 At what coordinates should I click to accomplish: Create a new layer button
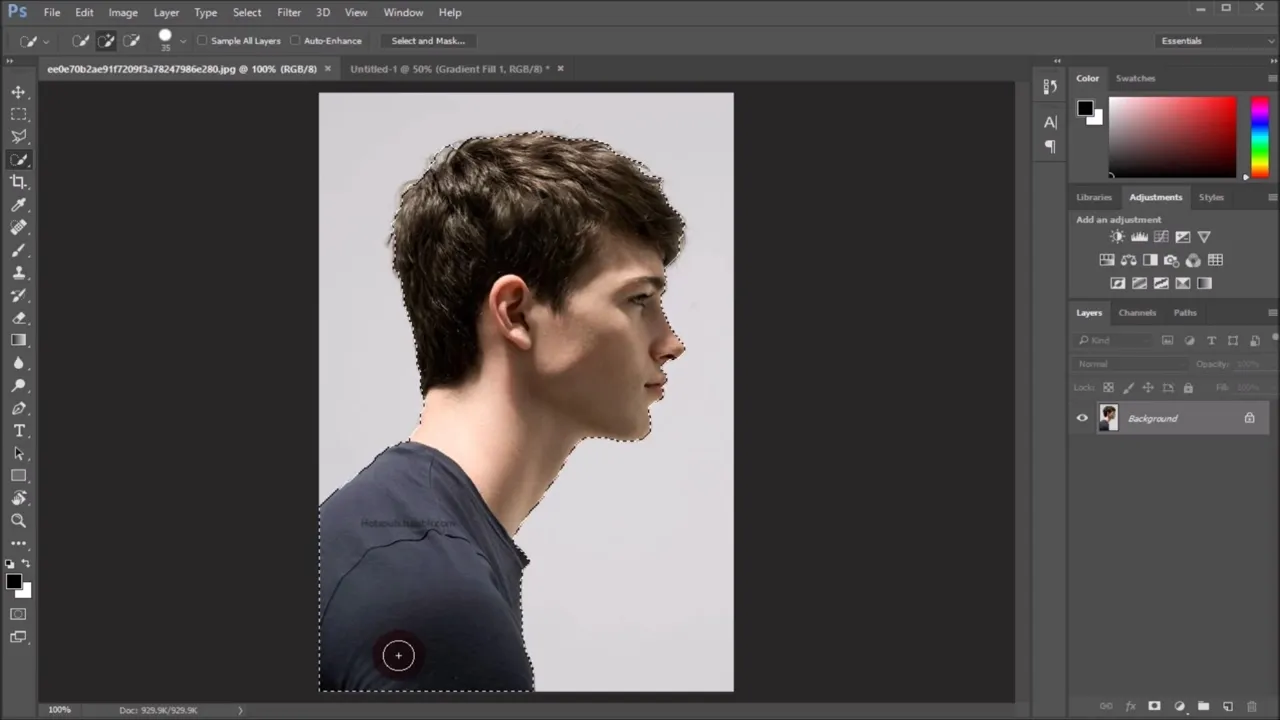(1228, 706)
